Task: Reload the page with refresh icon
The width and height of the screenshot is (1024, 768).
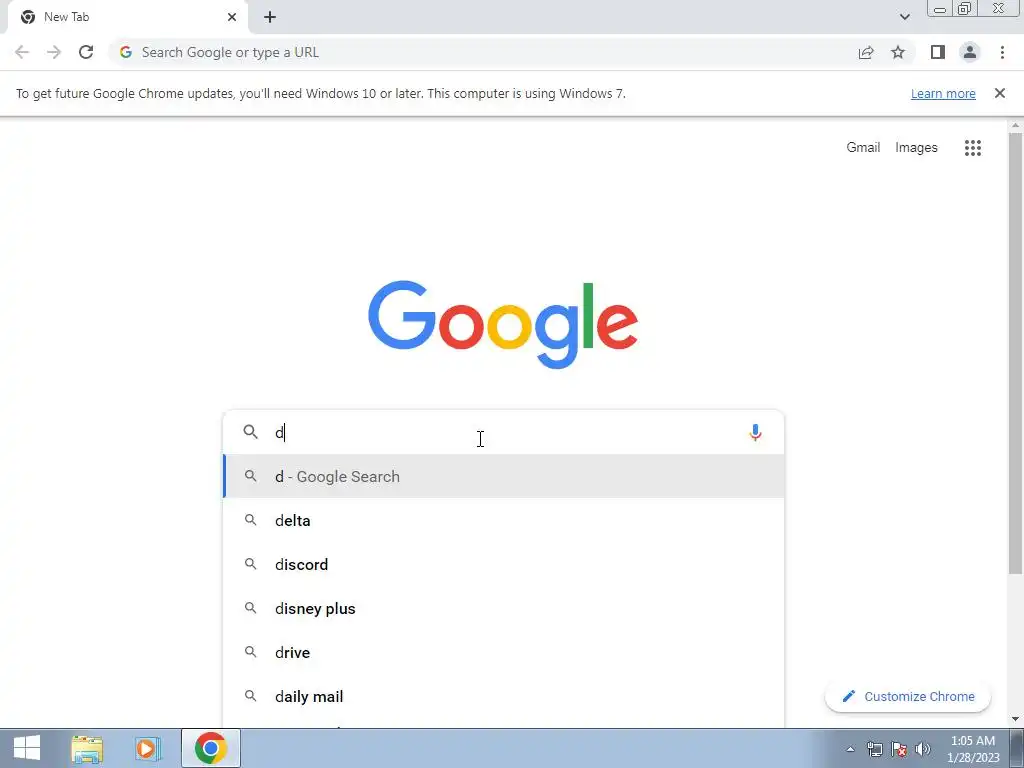Action: click(86, 52)
